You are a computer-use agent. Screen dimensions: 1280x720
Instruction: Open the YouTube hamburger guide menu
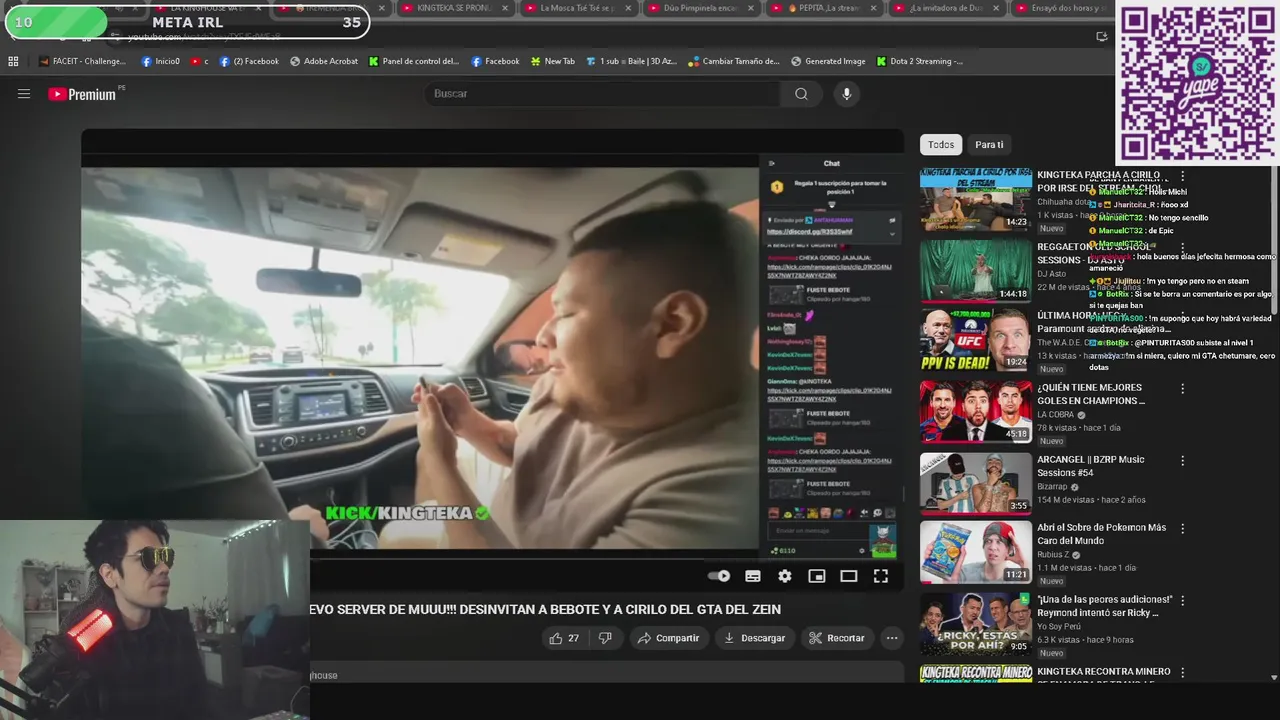[x=24, y=94]
